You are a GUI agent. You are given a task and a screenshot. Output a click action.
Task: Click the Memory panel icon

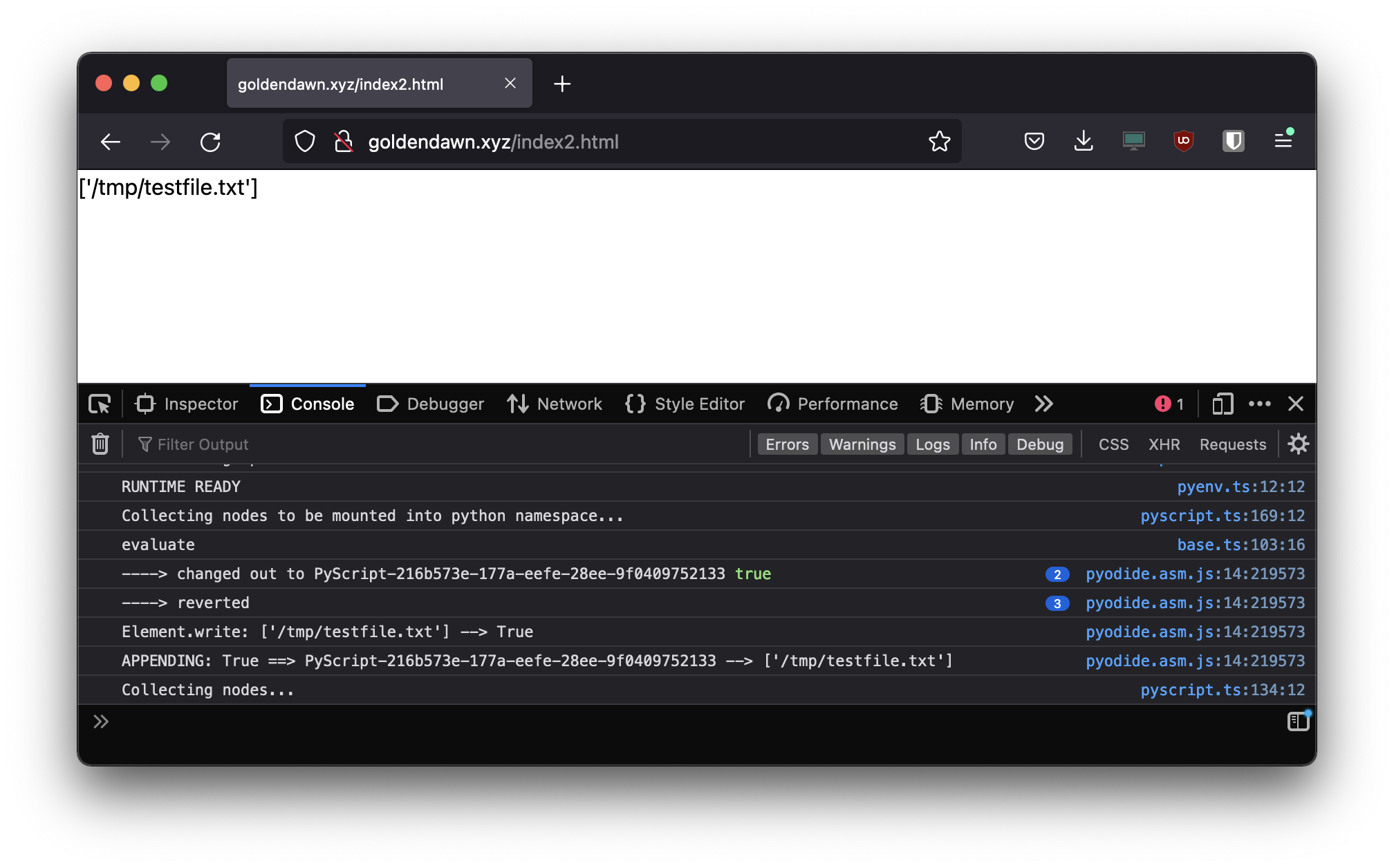[932, 404]
